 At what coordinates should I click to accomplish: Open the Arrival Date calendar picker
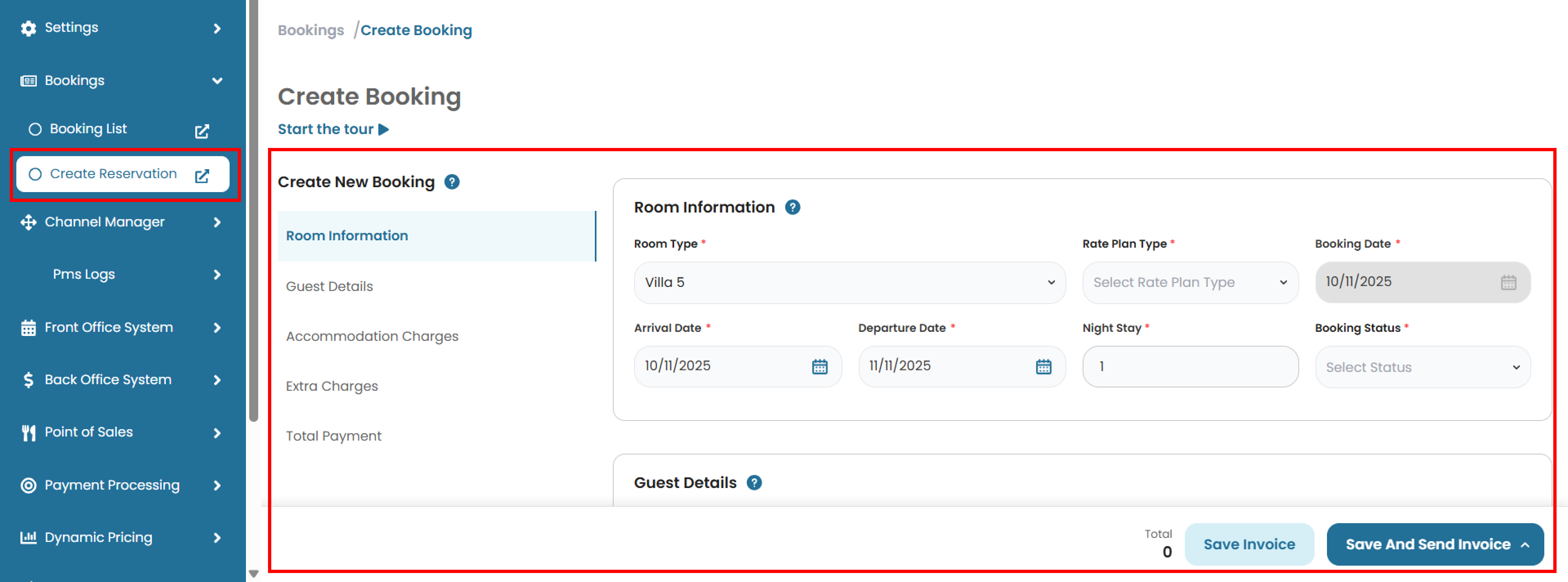[x=820, y=366]
